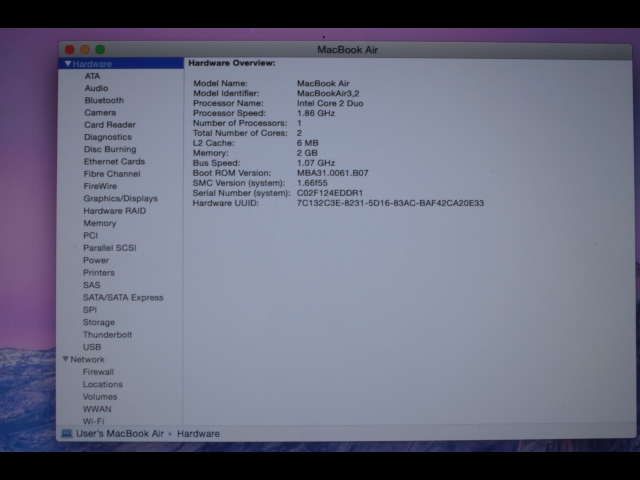Open the Fibre Channel section
The width and height of the screenshot is (640, 480).
click(112, 174)
